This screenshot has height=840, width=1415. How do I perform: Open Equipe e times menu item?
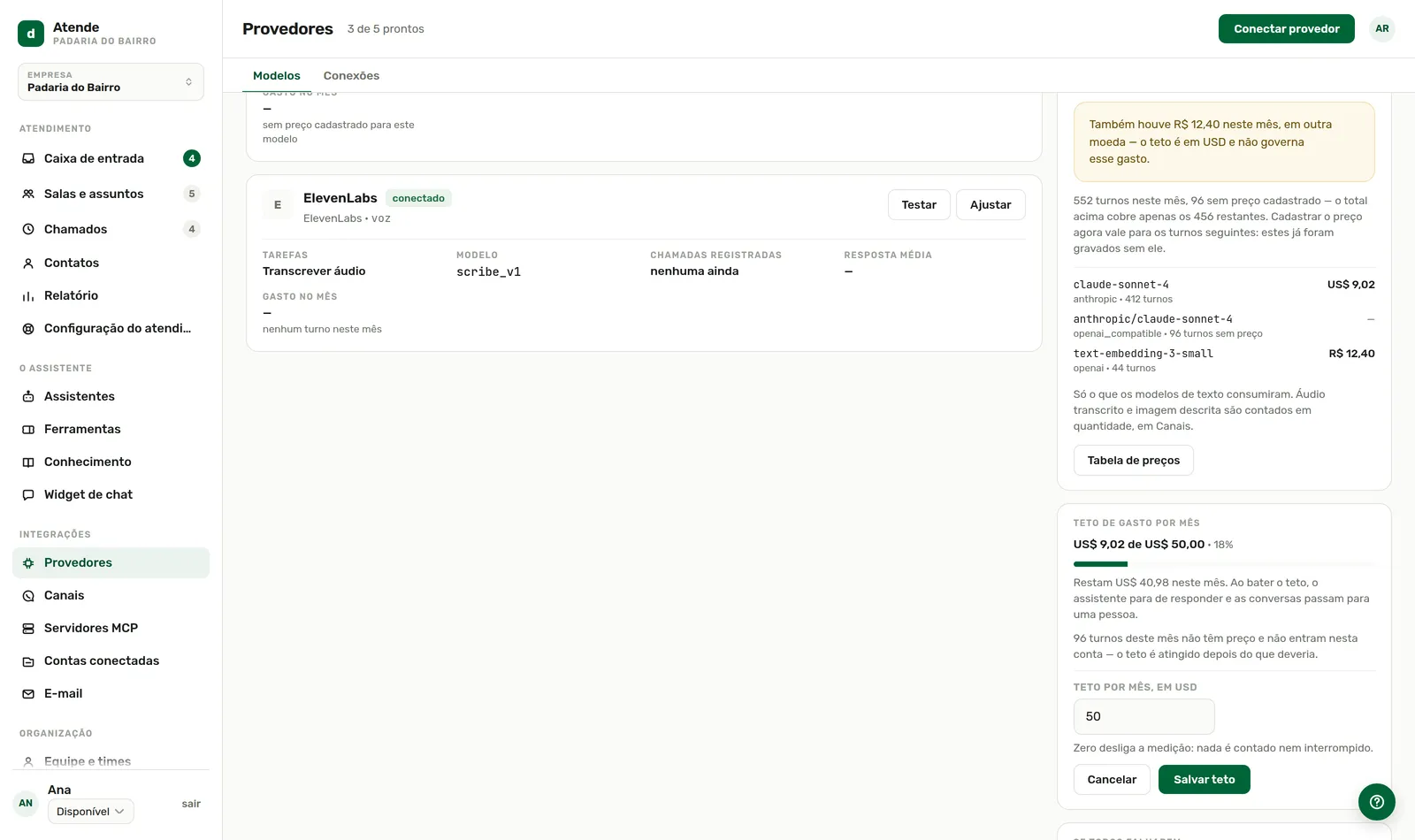point(111,761)
